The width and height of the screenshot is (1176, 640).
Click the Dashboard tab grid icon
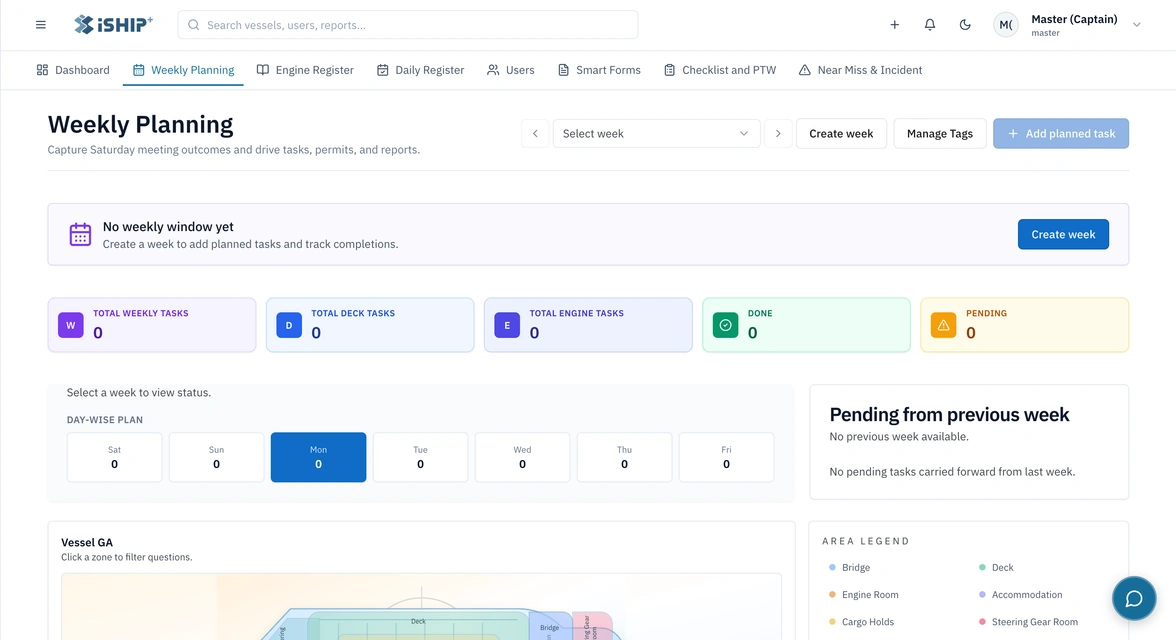click(x=42, y=70)
